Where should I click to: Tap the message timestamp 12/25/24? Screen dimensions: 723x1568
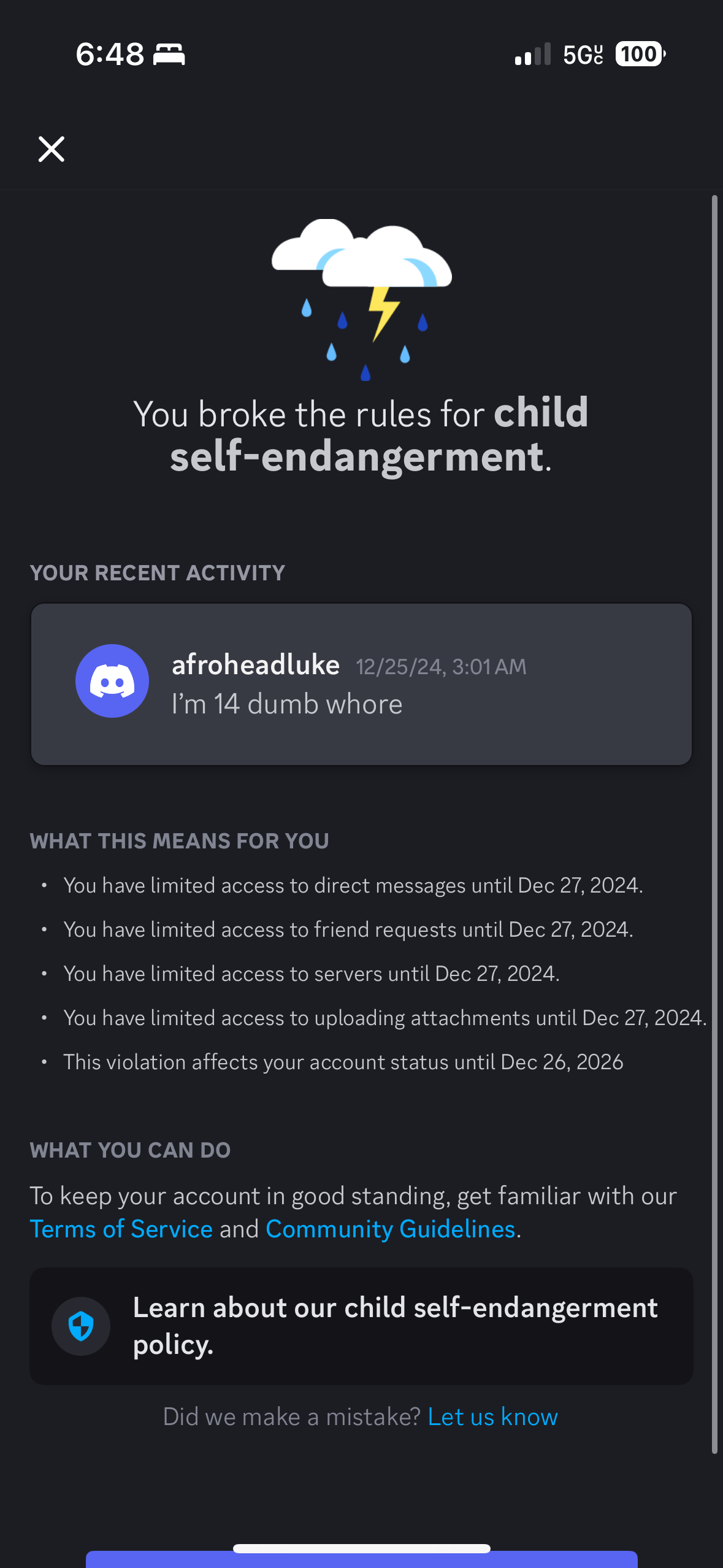coord(441,667)
